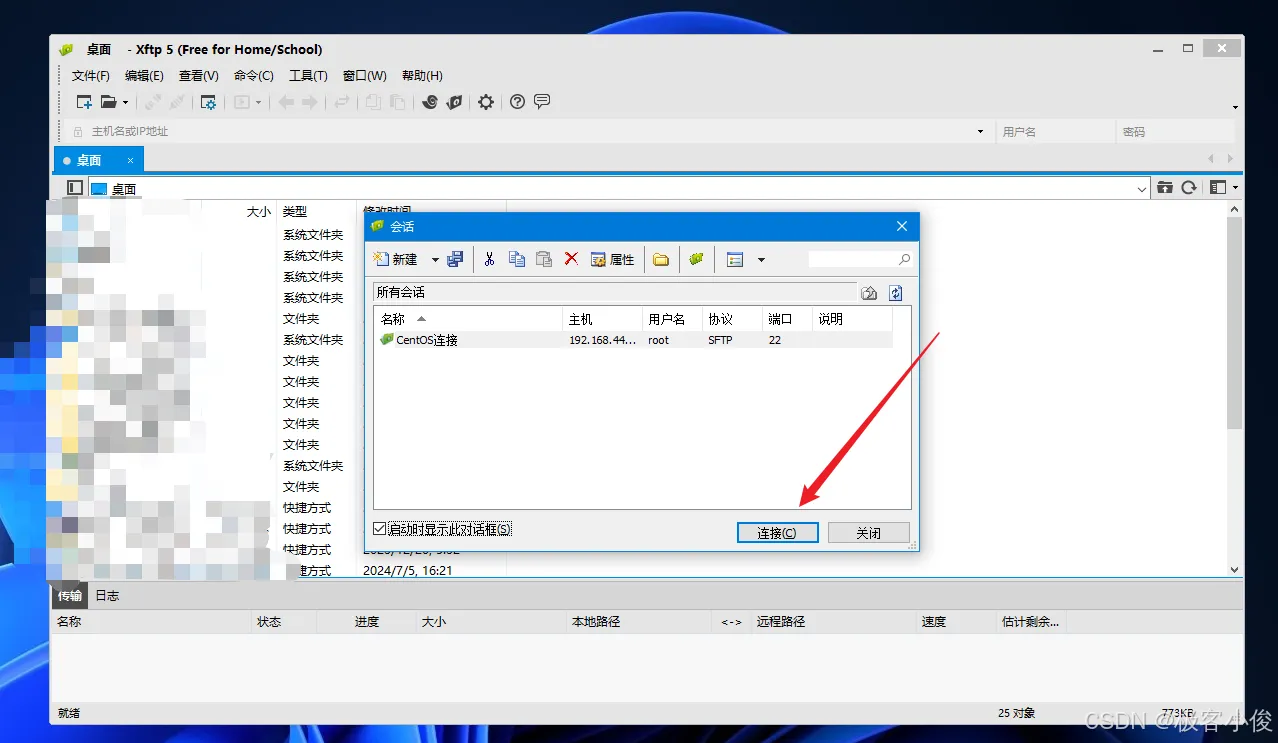Screen dimensions: 1278x743
Task: Click the 主机名或IP地址 input field
Action: click(528, 131)
